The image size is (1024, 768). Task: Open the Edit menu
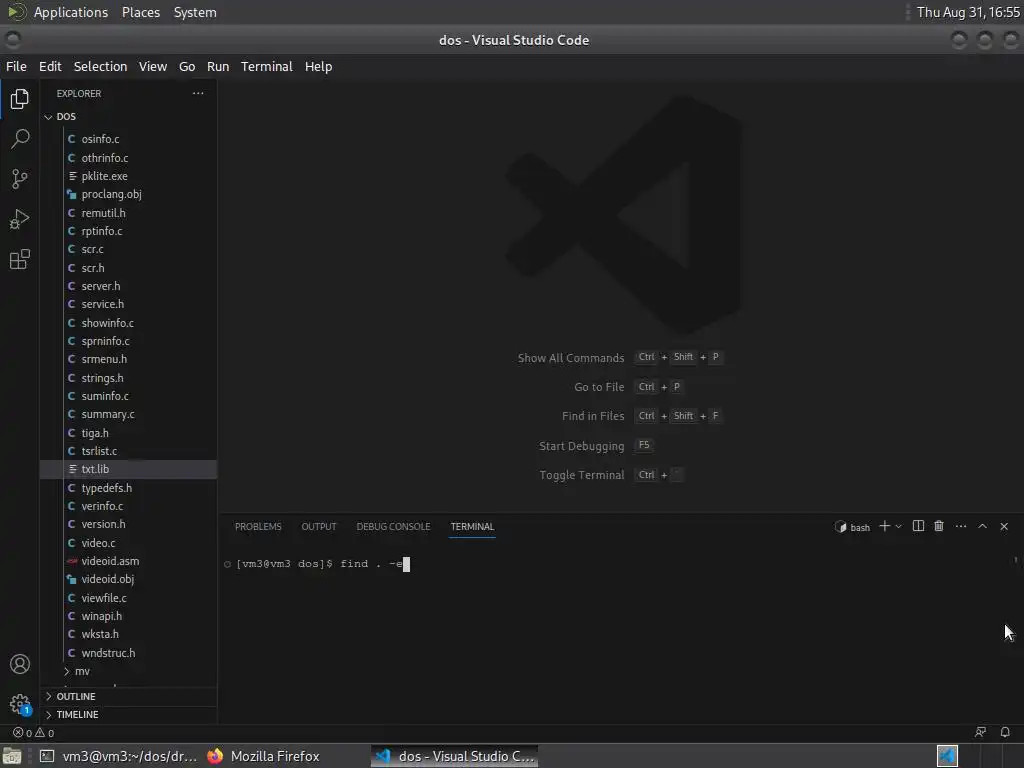coord(50,67)
